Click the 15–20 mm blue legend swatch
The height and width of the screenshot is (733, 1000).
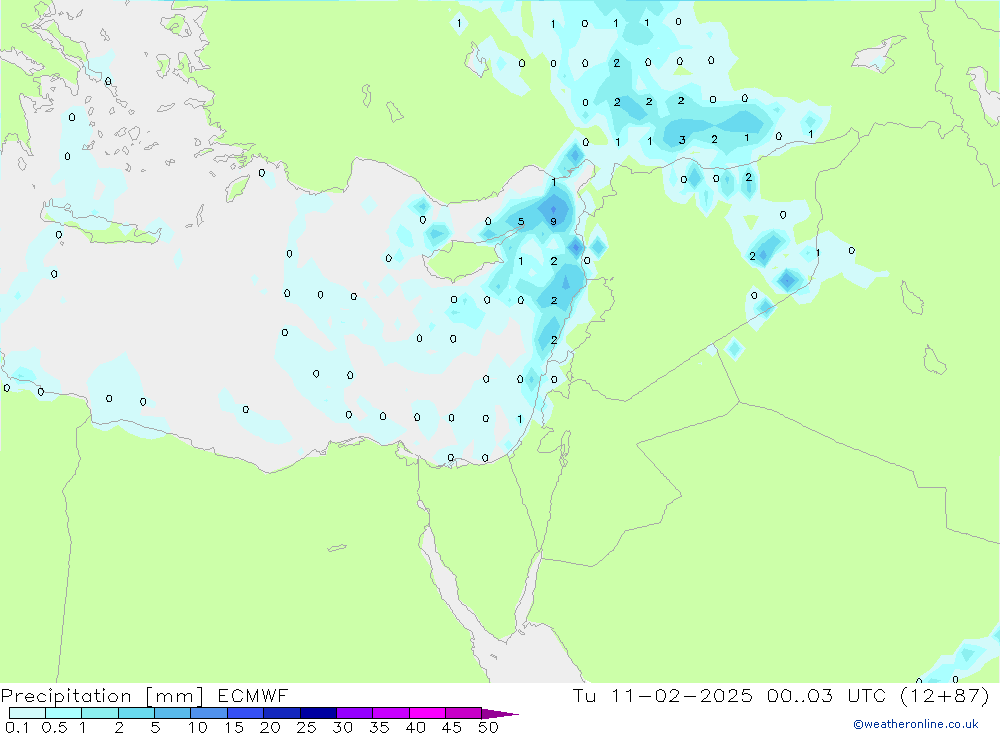[x=246, y=713]
